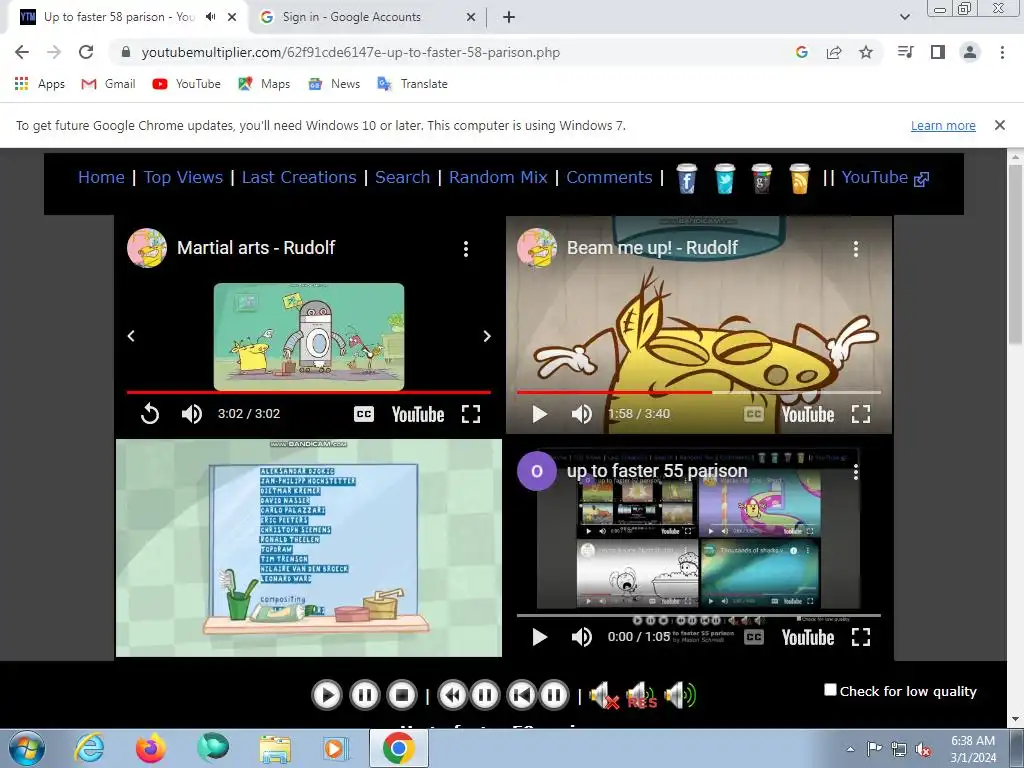Reload the current page
Image resolution: width=1024 pixels, height=768 pixels.
[x=86, y=52]
